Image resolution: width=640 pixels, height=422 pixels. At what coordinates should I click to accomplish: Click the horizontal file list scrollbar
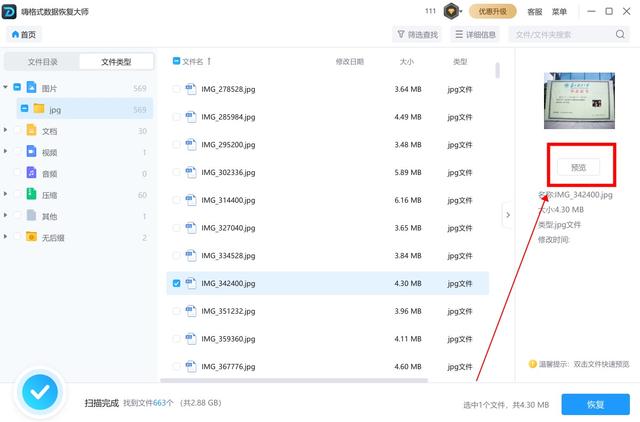click(294, 380)
